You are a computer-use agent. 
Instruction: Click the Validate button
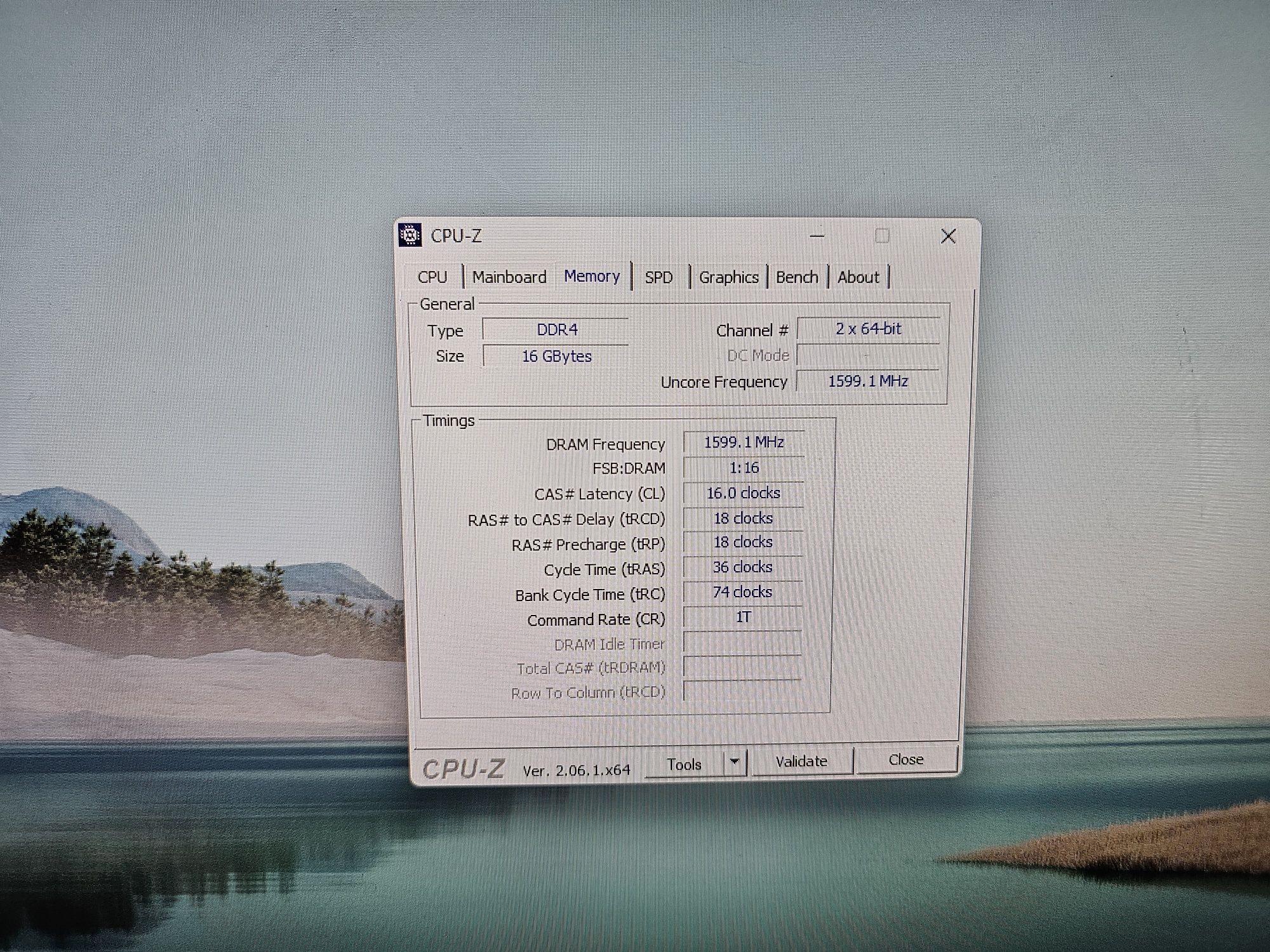(x=801, y=761)
